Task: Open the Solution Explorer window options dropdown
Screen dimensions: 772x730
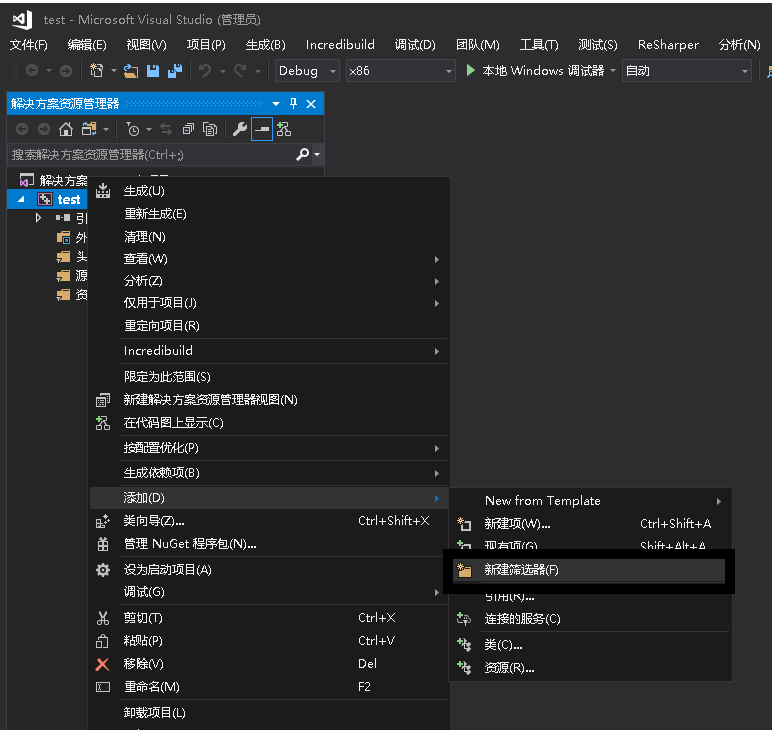Action: coord(276,104)
